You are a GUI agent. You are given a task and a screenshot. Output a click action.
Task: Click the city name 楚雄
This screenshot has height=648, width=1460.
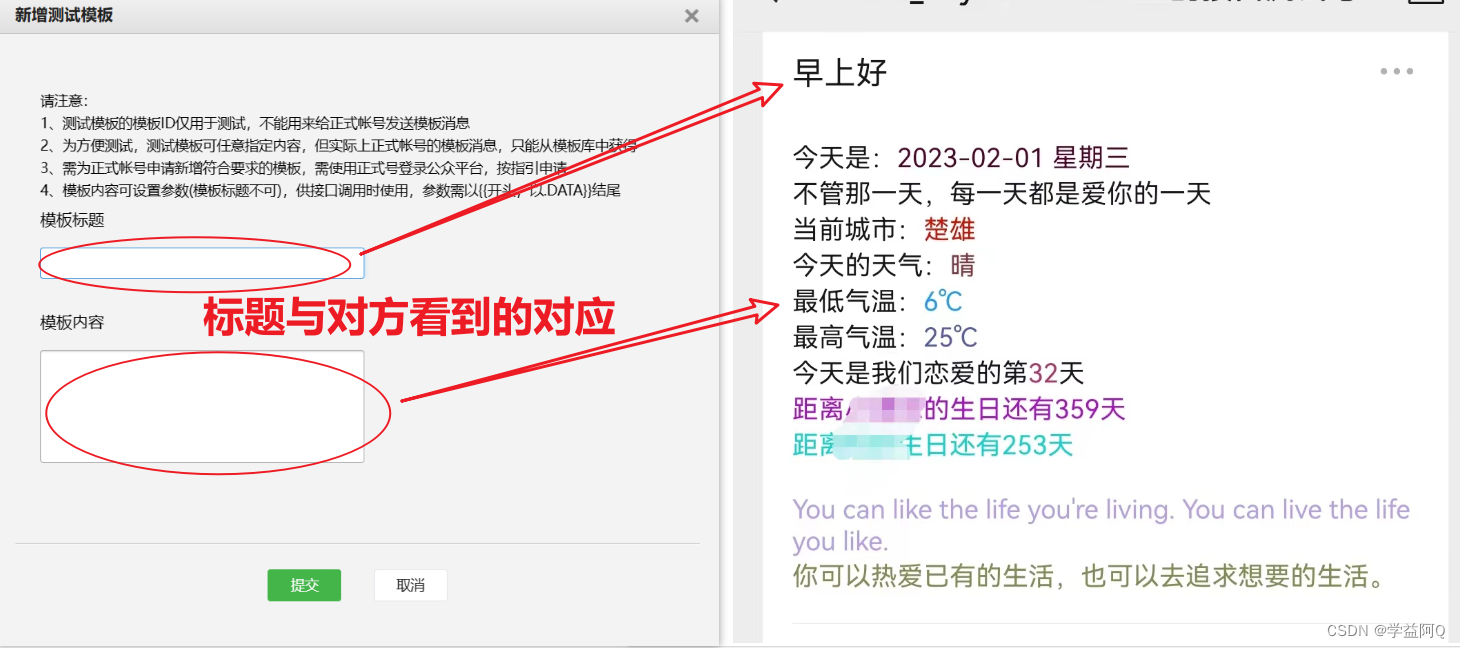(949, 229)
